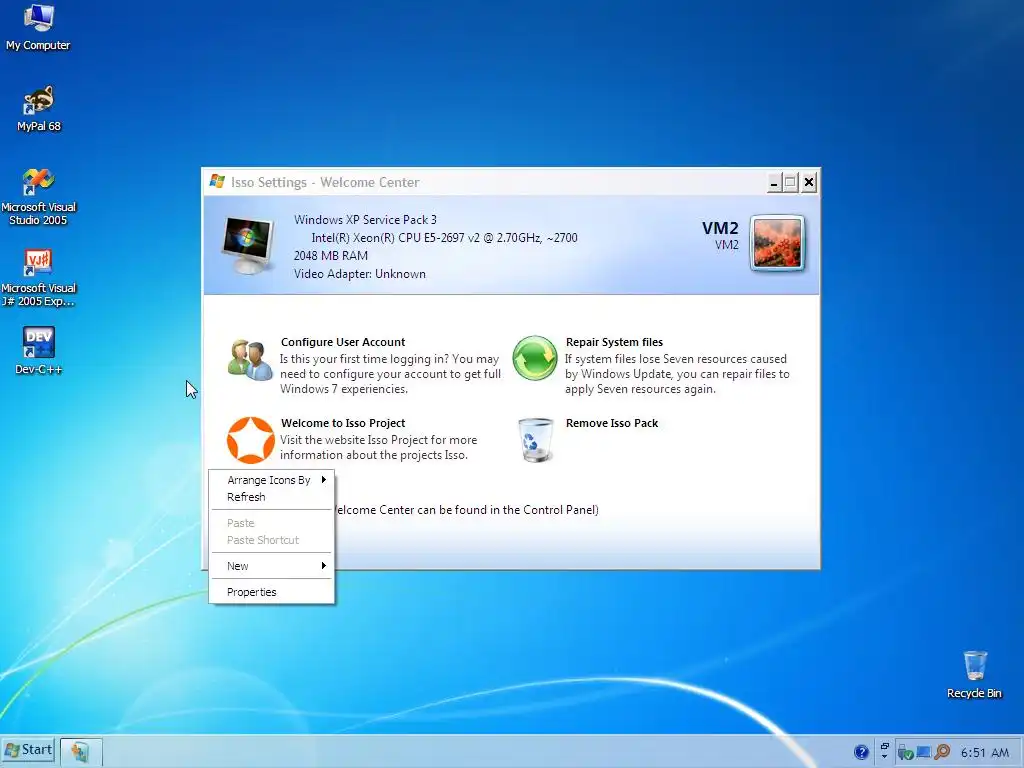The image size is (1024, 768).
Task: Click the Isso Settings taskbar button
Action: point(81,752)
